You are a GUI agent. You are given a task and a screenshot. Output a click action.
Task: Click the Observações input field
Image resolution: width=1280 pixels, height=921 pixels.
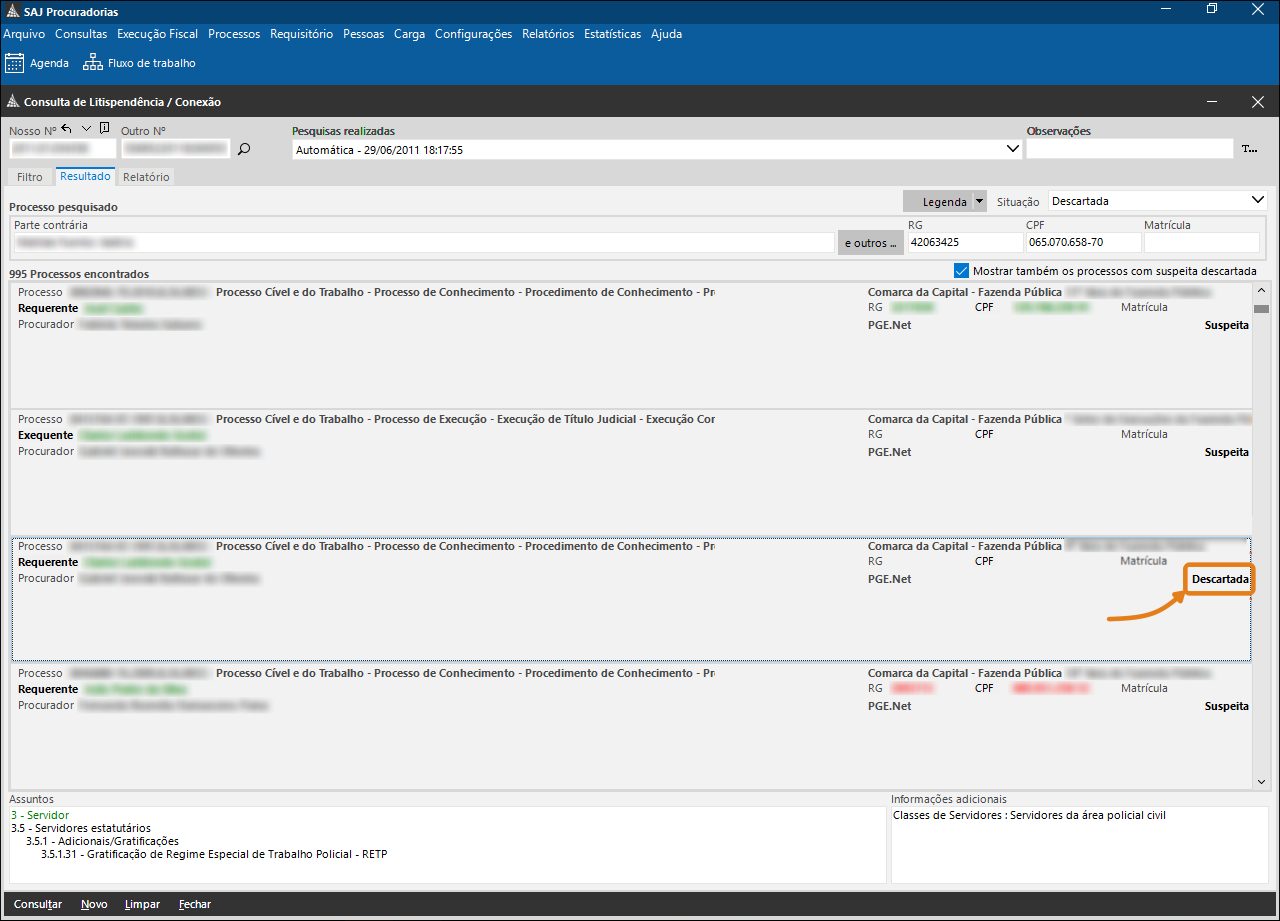coord(1130,149)
